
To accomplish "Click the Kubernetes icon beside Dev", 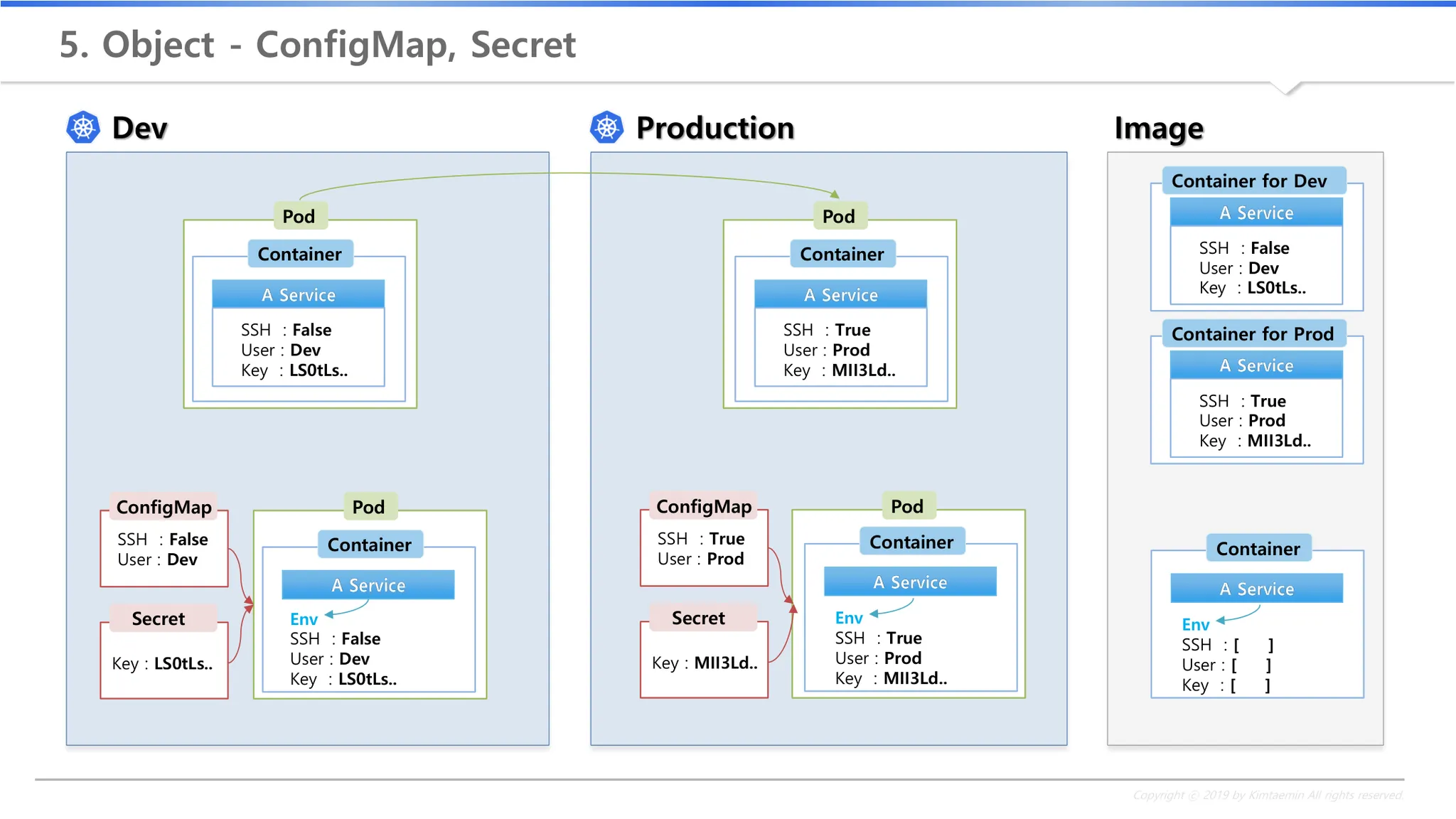I will point(83,128).
